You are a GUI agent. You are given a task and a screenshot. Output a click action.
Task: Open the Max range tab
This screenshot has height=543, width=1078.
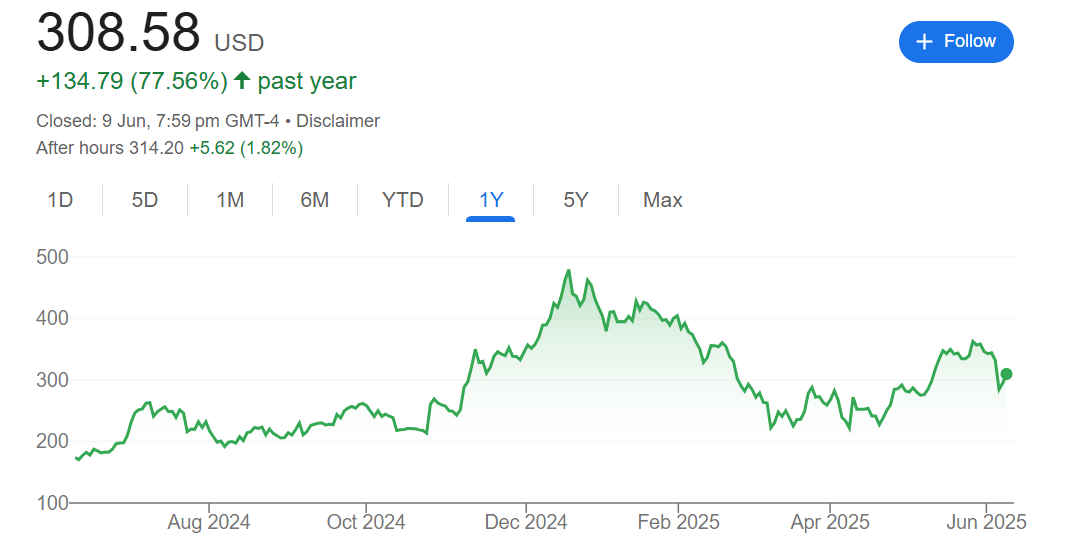(x=663, y=200)
